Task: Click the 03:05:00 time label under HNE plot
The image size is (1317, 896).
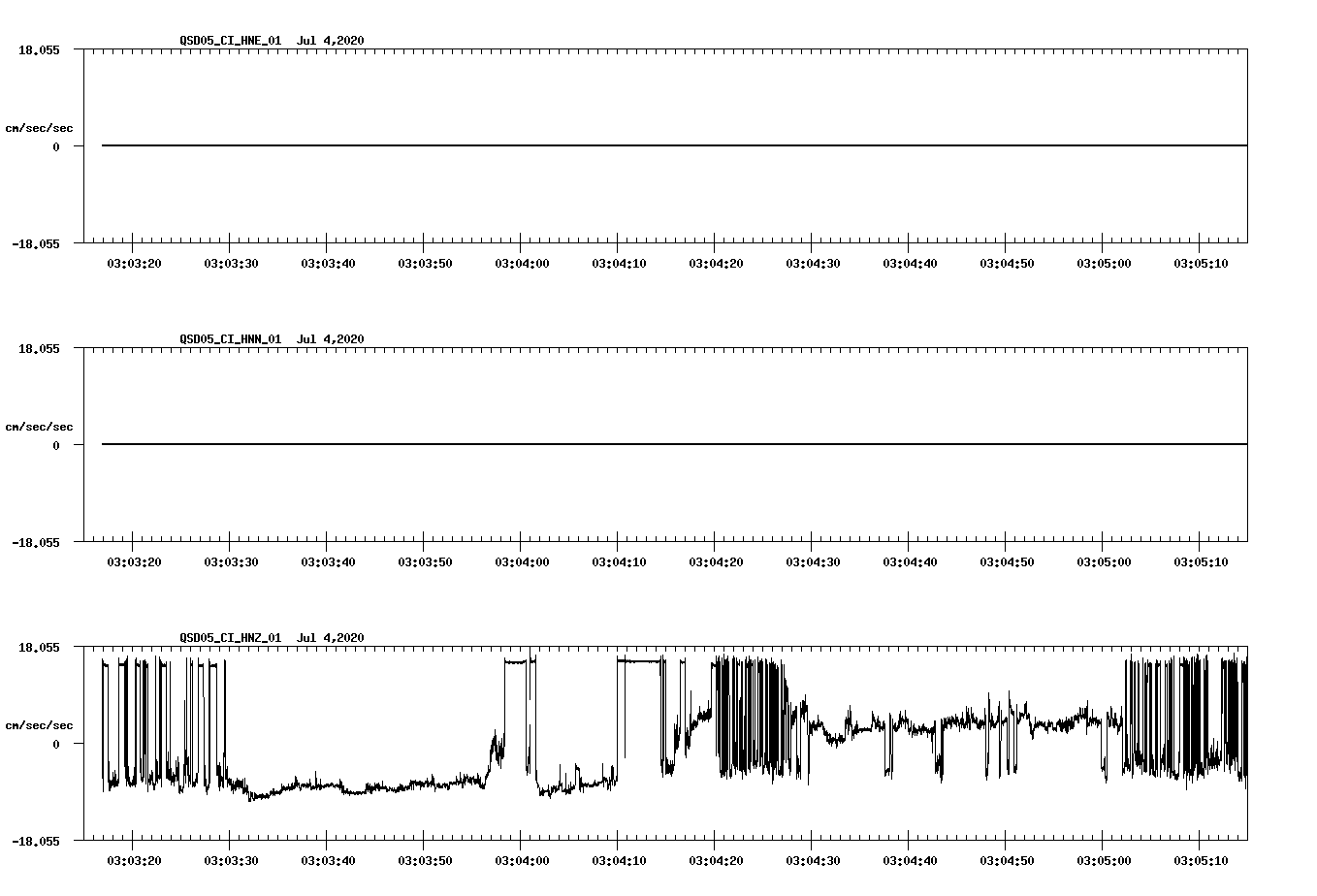Action: pyautogui.click(x=1104, y=263)
